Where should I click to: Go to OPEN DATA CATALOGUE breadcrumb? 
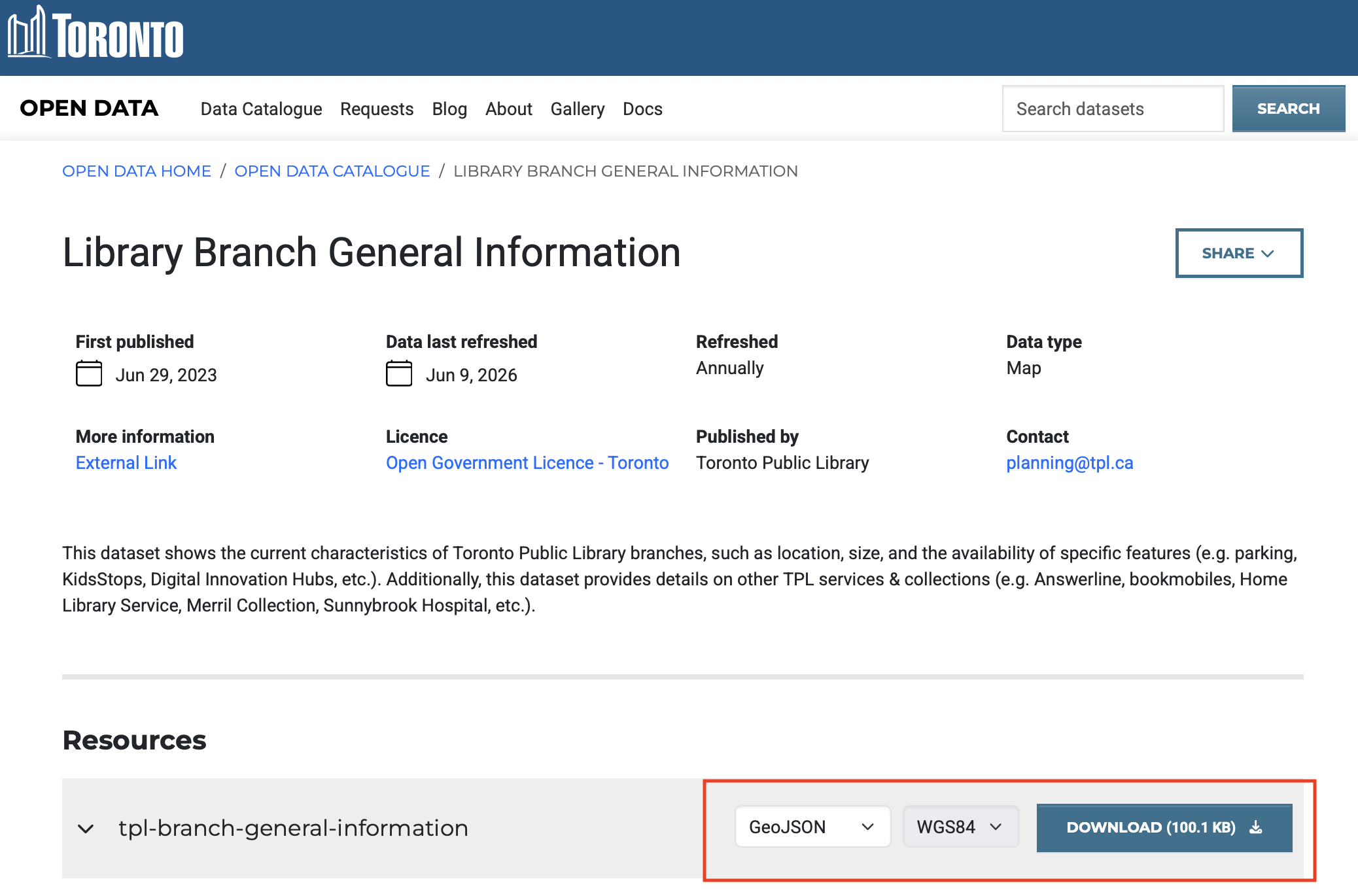pos(332,171)
